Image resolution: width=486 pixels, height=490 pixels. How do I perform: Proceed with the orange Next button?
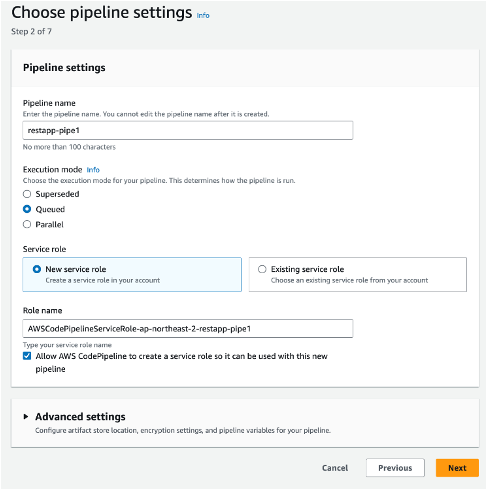coord(457,468)
